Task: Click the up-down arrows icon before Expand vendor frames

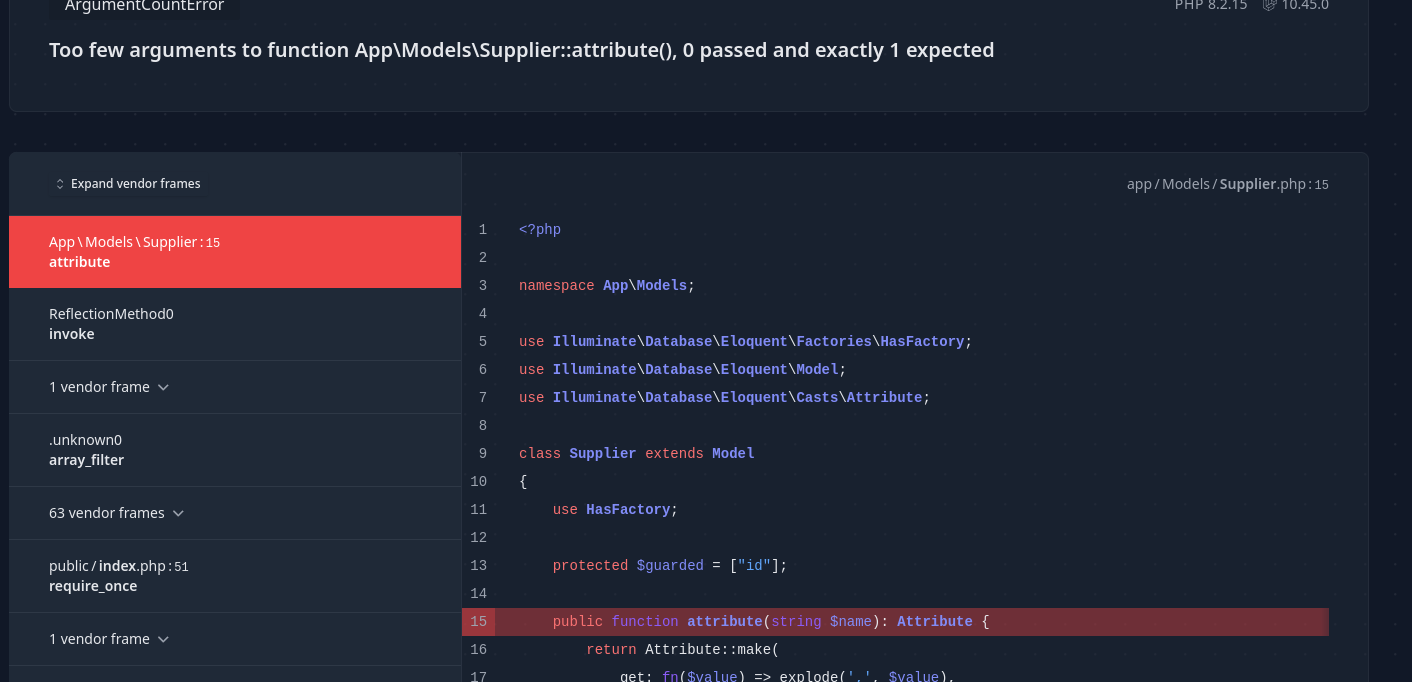Action: (x=60, y=184)
